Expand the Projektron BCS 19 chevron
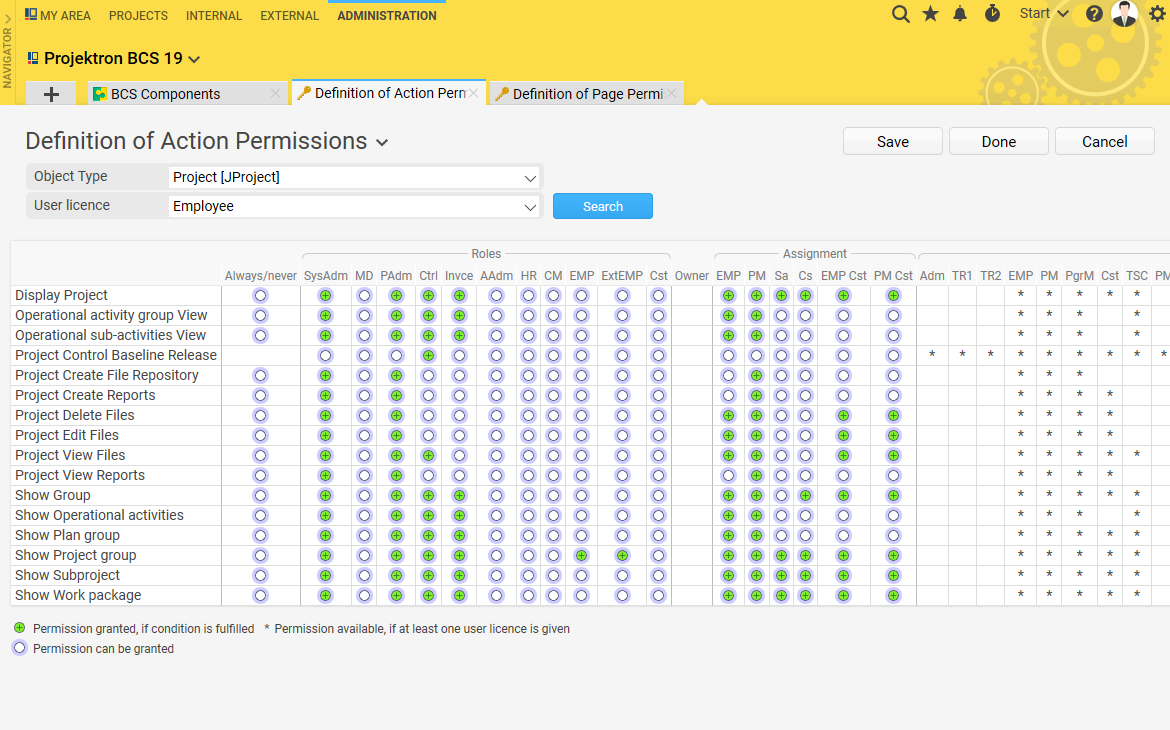Screen dimensions: 1170x730 coord(195,58)
